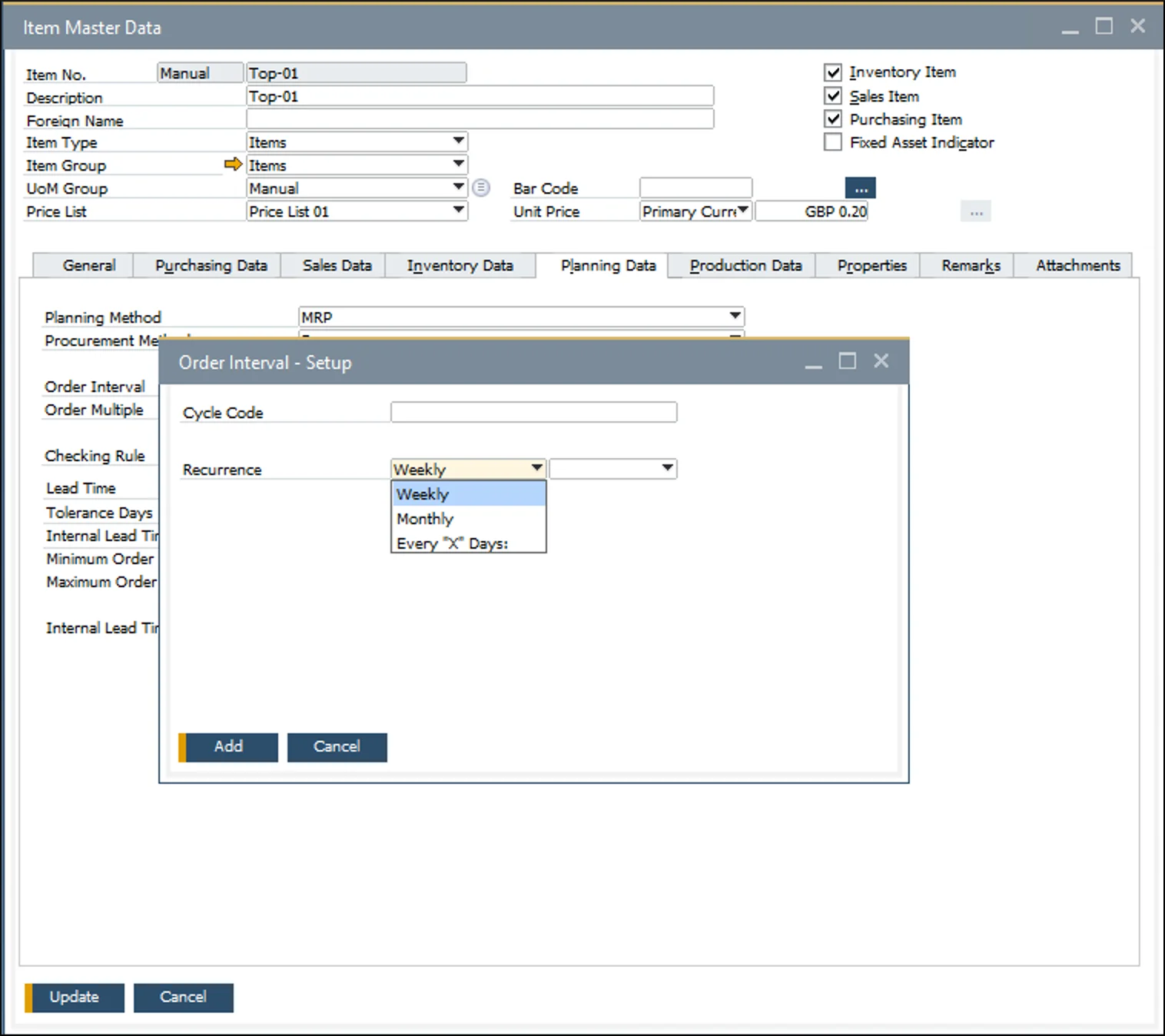This screenshot has height=1036, width=1165.
Task: Uncheck the Purchasing Item checkbox
Action: point(833,119)
